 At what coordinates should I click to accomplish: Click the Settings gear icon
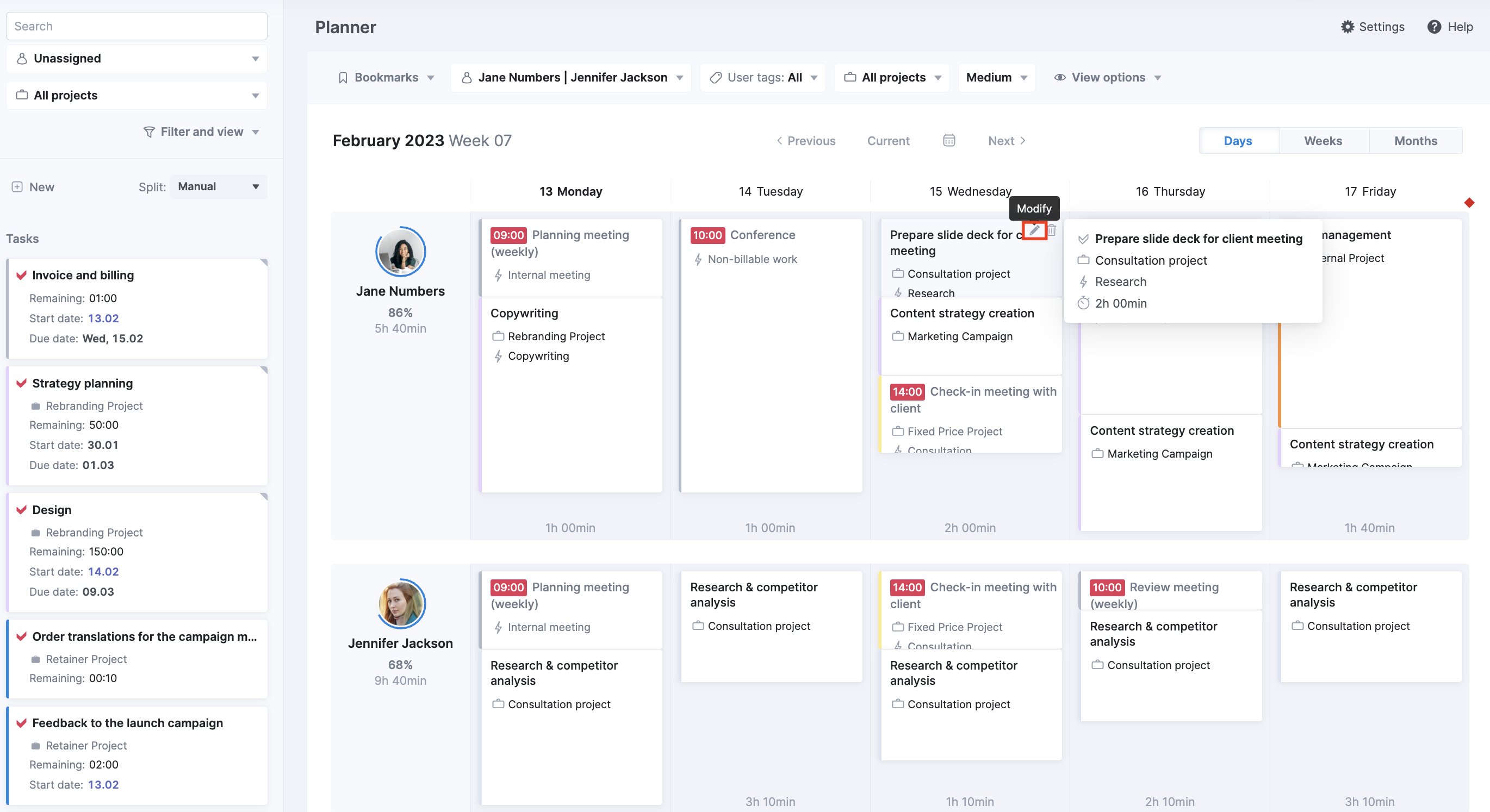1348,27
